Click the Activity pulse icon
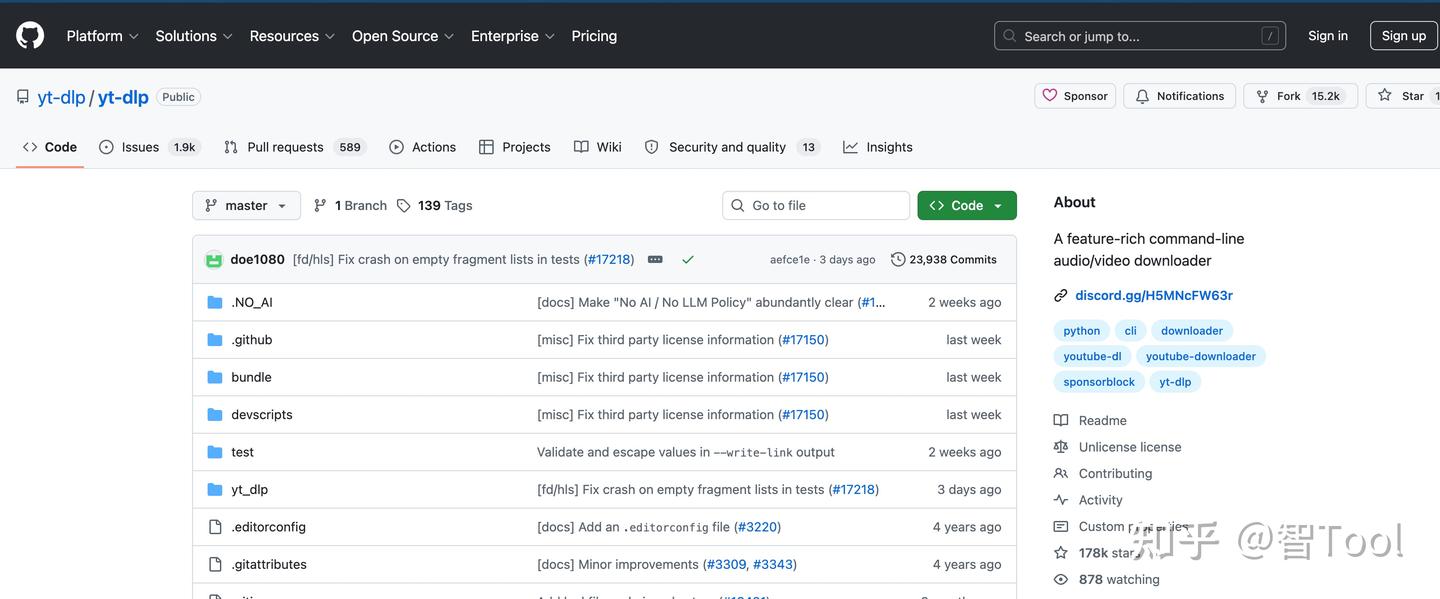The image size is (1440, 599). click(x=1061, y=500)
